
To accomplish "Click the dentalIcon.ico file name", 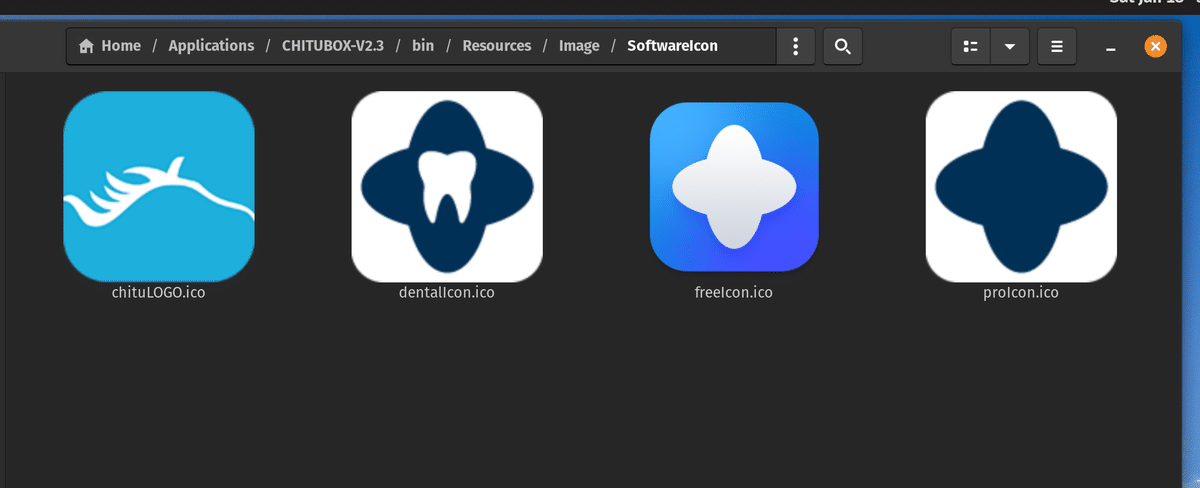I will click(x=446, y=293).
